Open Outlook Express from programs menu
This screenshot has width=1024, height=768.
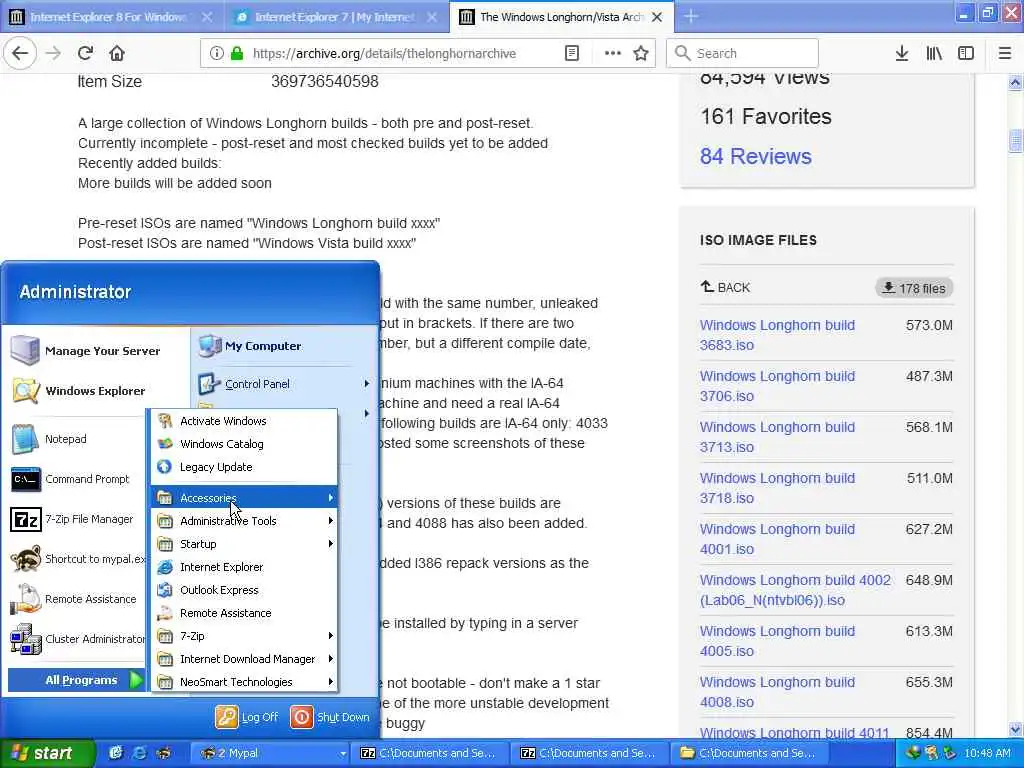245,590
